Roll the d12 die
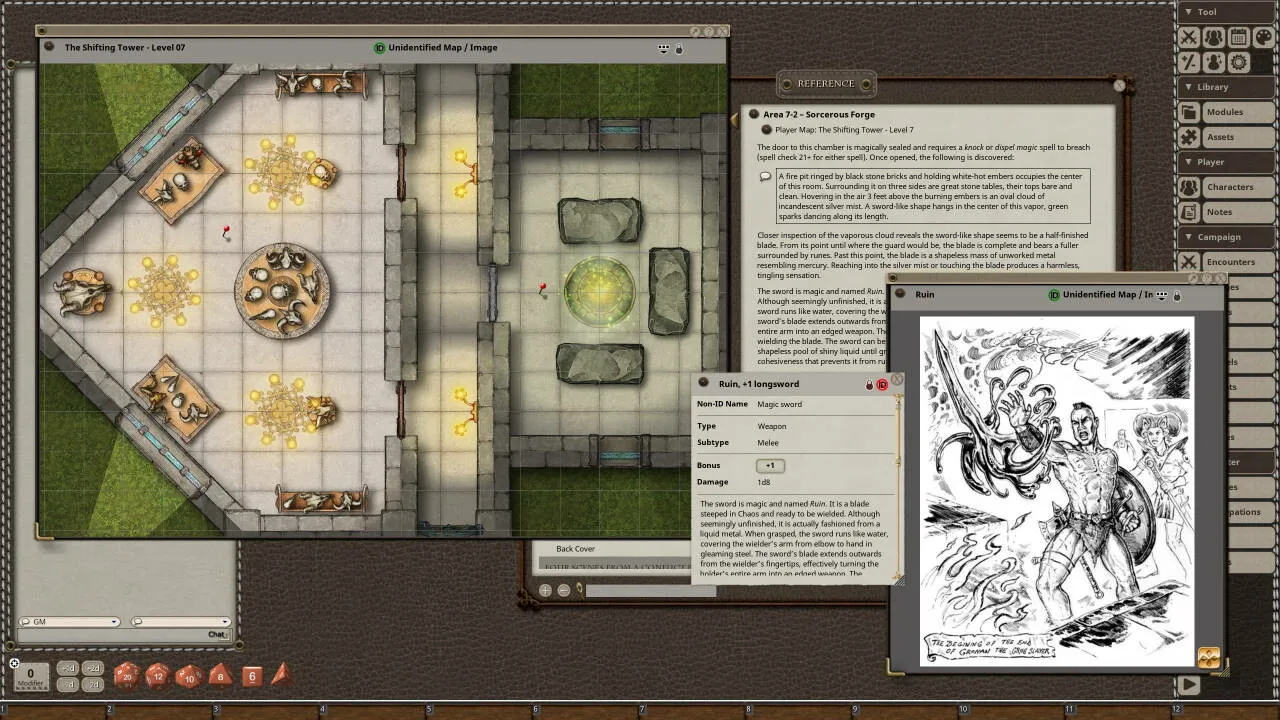The image size is (1280, 720). pos(157,676)
